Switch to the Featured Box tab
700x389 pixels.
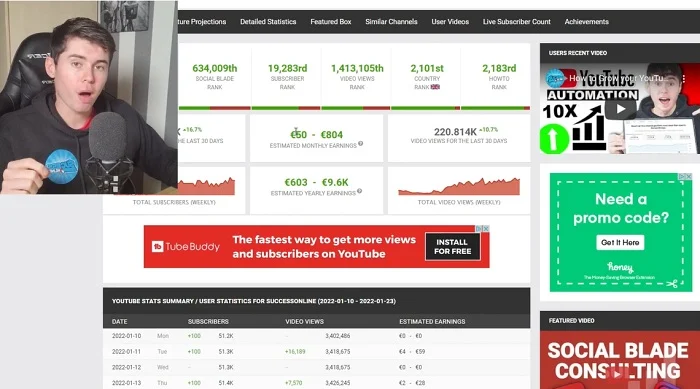[x=331, y=21]
